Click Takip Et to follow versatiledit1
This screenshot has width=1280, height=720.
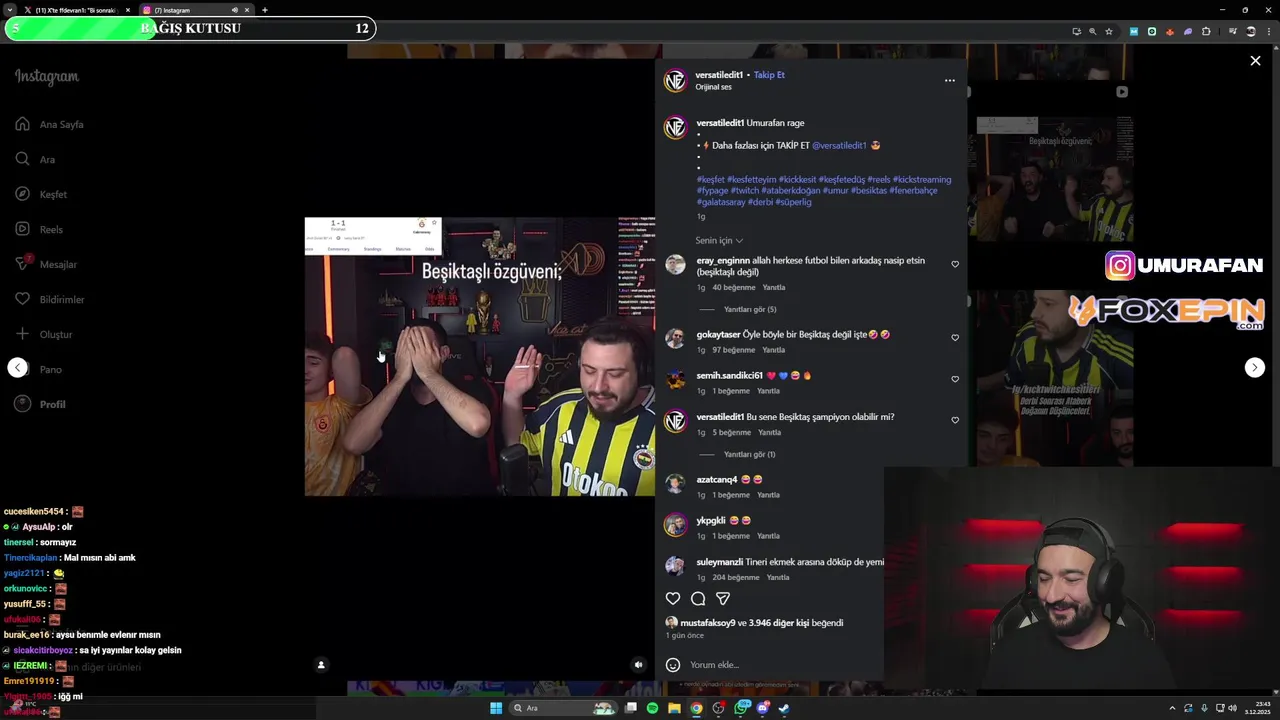(x=769, y=75)
